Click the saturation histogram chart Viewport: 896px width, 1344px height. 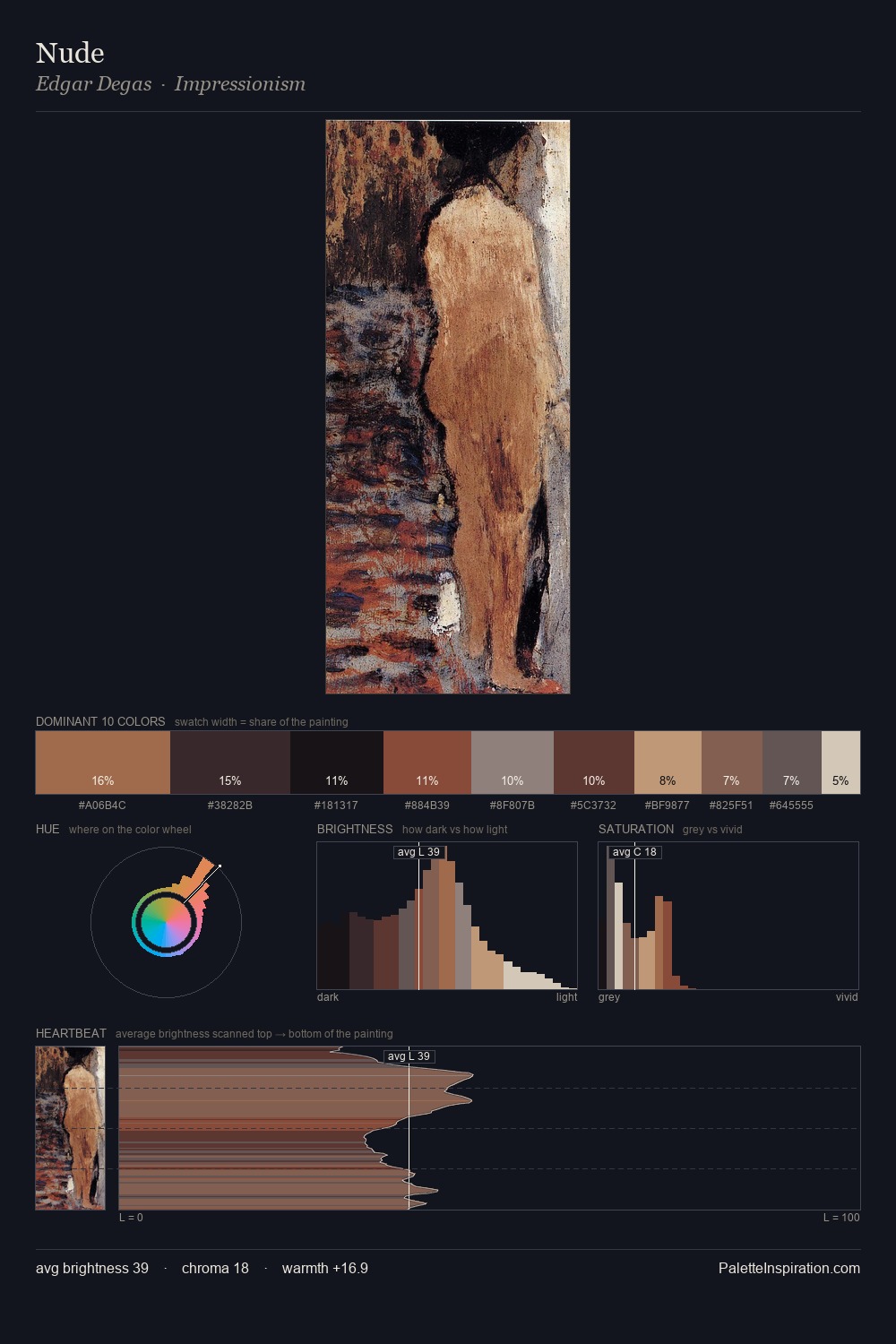(728, 916)
